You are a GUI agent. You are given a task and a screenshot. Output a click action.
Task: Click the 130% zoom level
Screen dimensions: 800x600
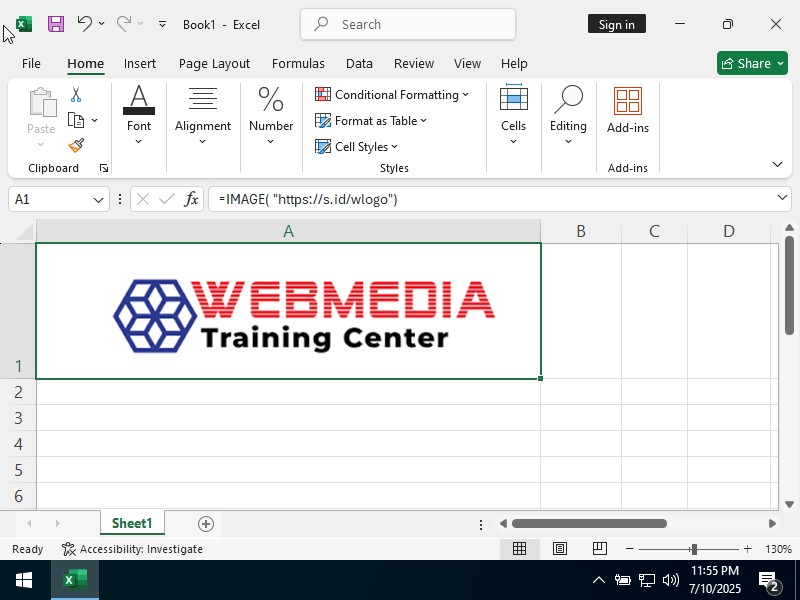point(778,549)
